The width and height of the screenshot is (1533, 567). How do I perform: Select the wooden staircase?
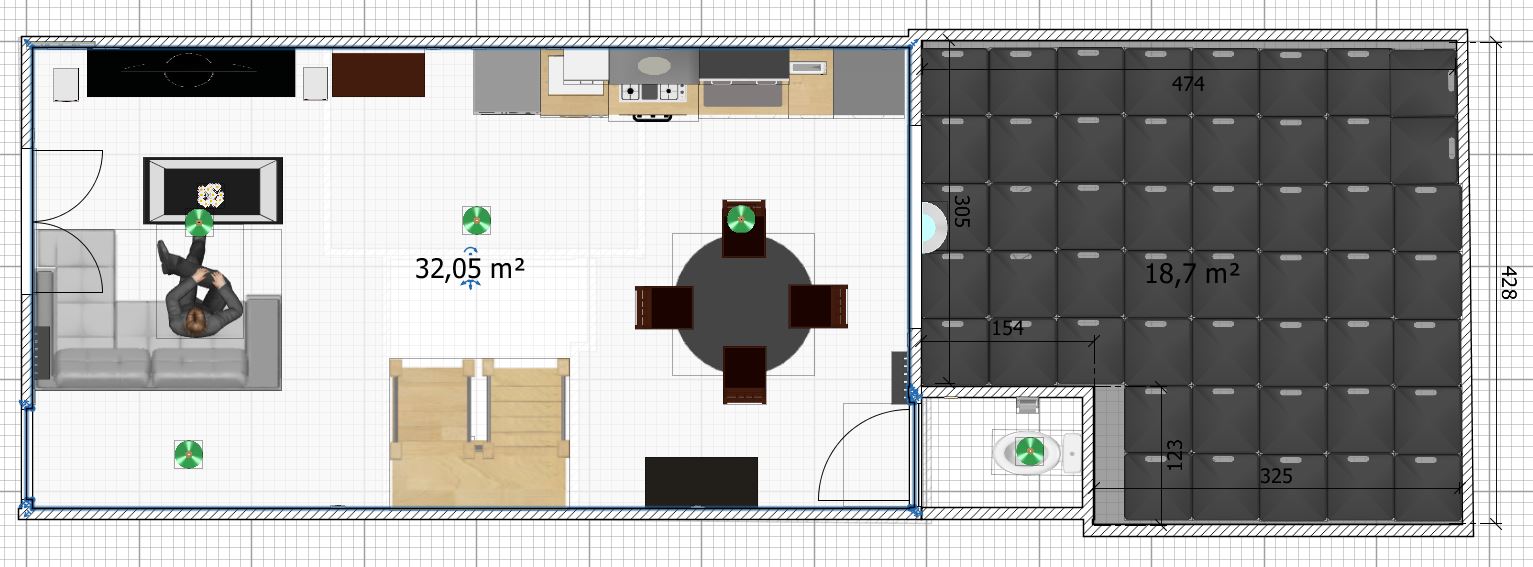pos(479,432)
